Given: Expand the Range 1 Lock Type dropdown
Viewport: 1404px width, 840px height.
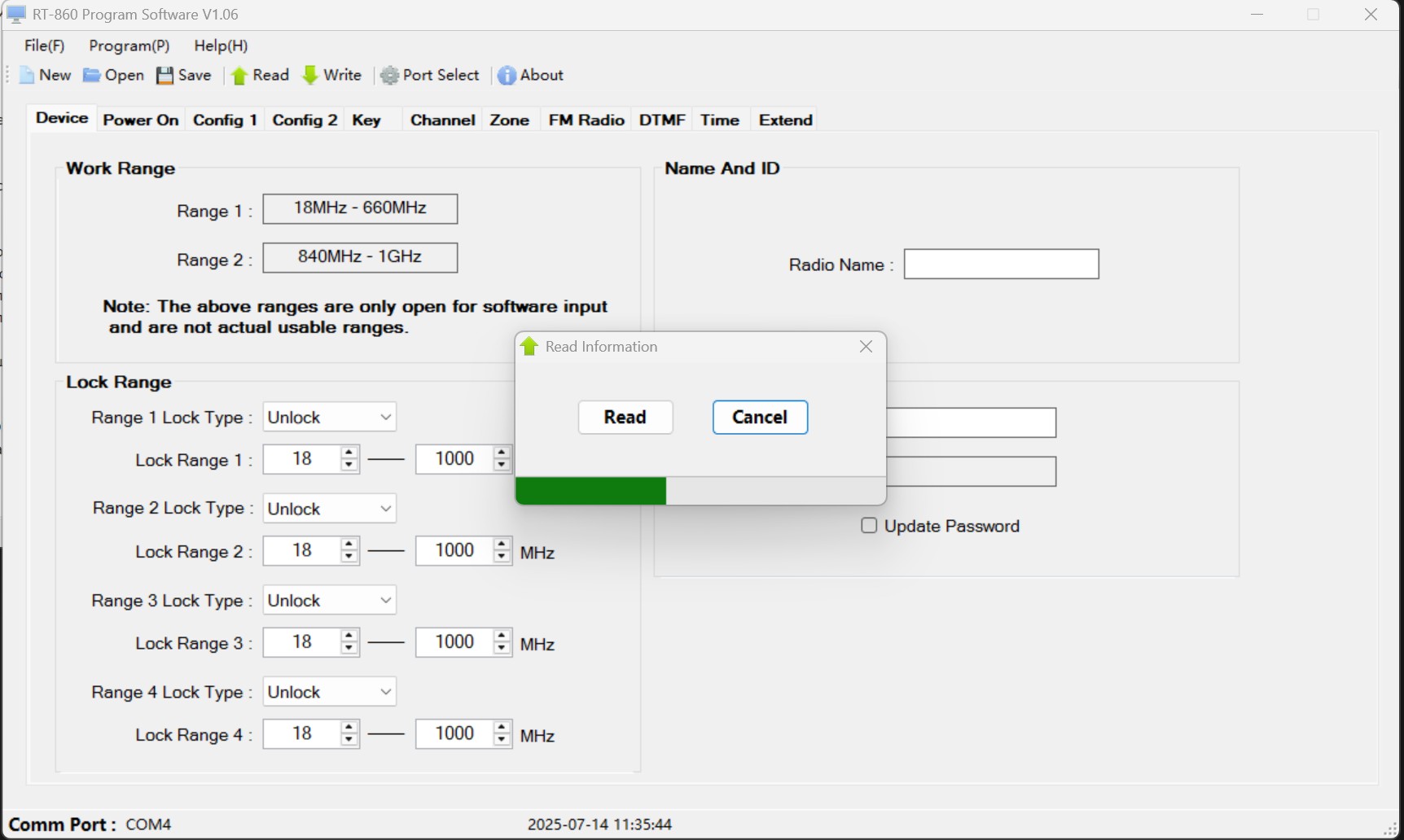Looking at the screenshot, I should point(330,418).
